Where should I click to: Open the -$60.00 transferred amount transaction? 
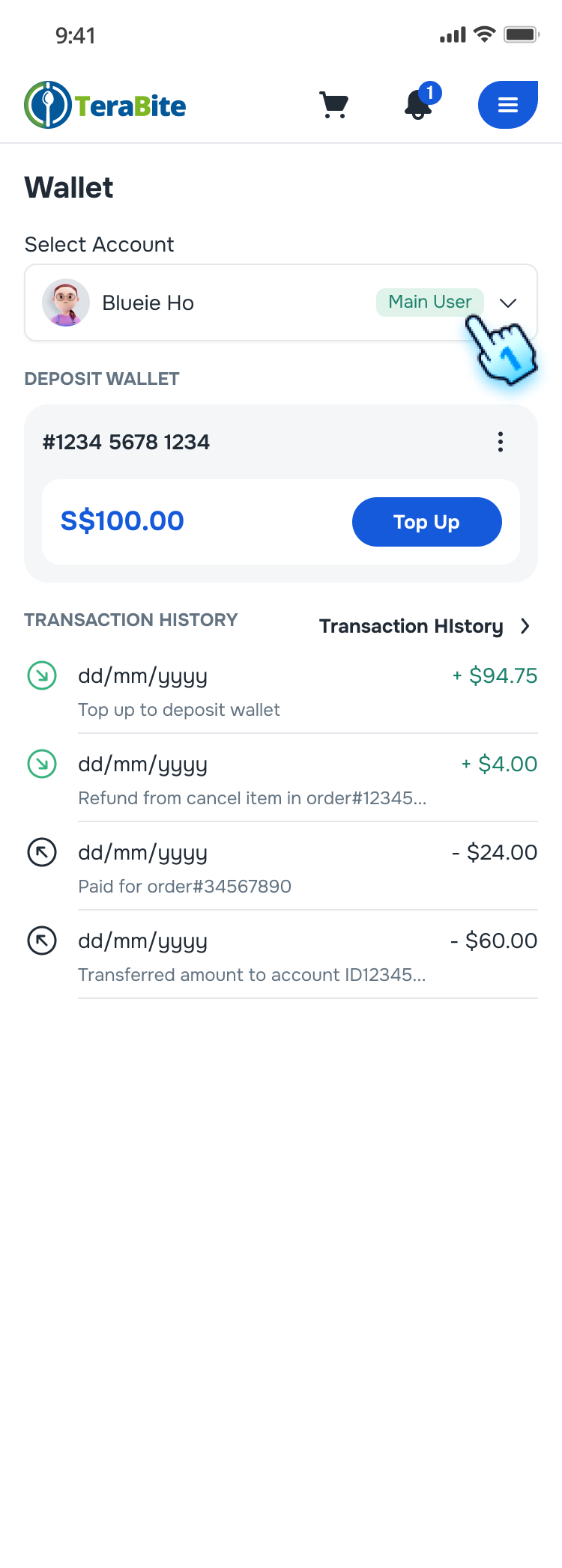tap(307, 958)
